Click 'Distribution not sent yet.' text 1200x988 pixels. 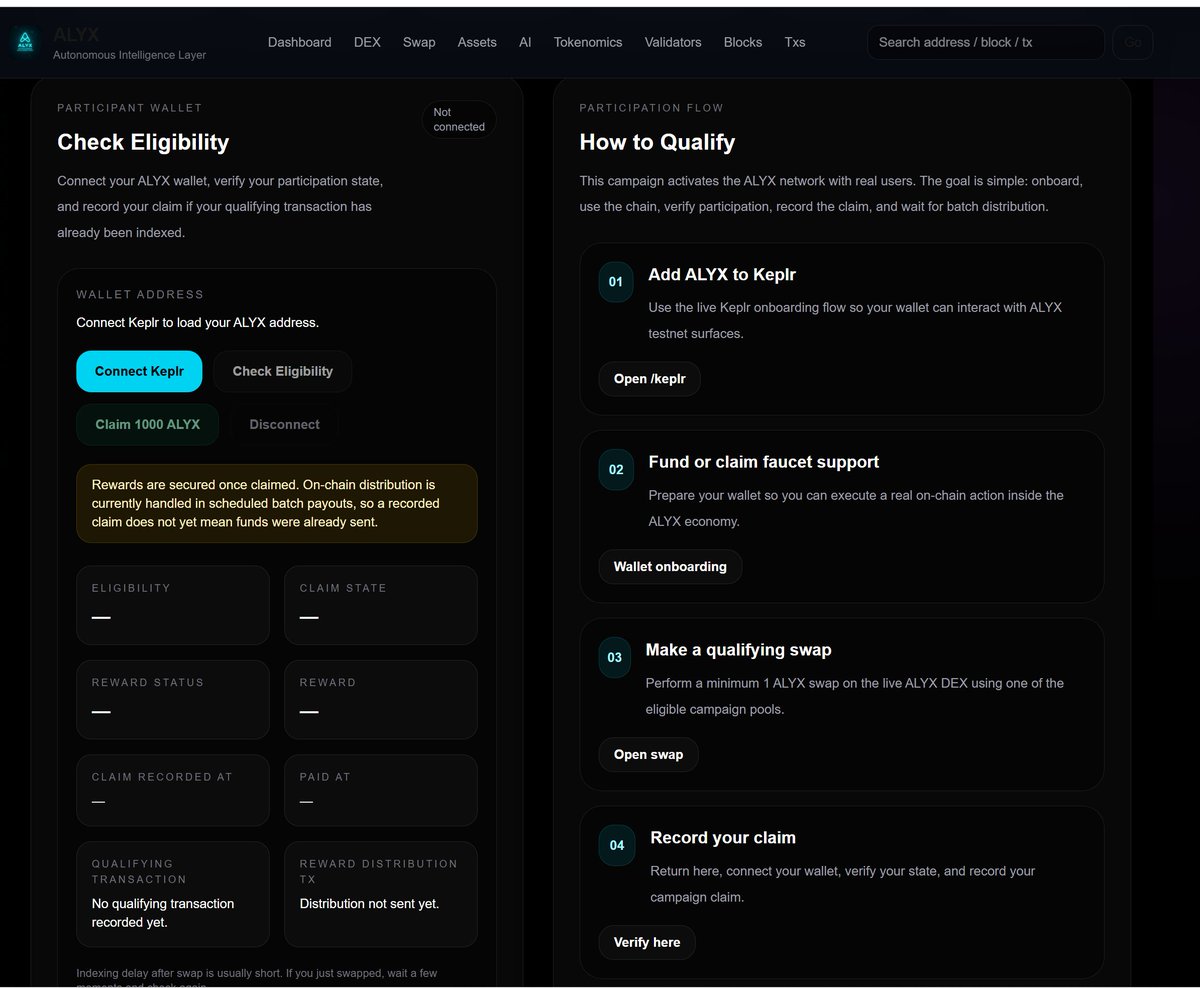369,903
